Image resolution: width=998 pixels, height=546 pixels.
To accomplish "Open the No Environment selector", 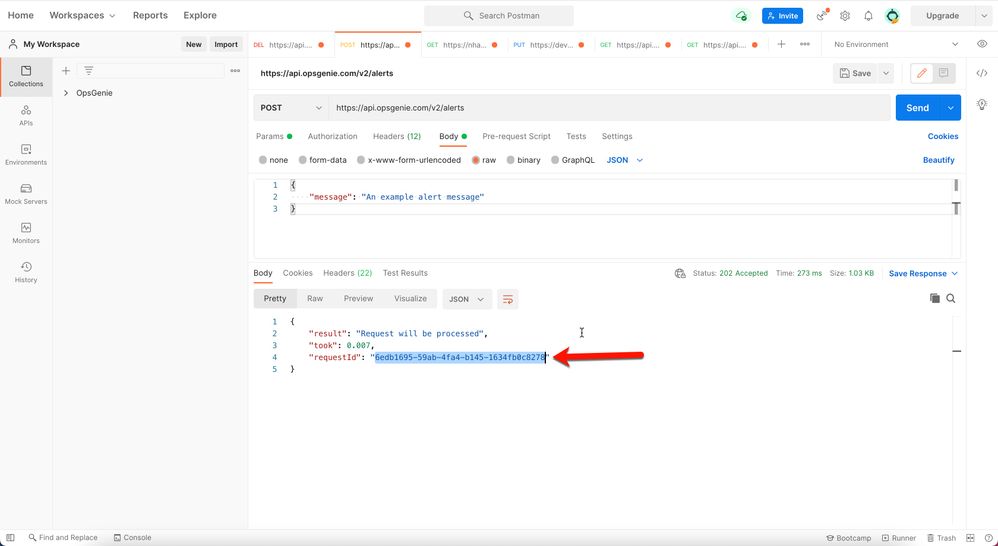I will point(896,45).
